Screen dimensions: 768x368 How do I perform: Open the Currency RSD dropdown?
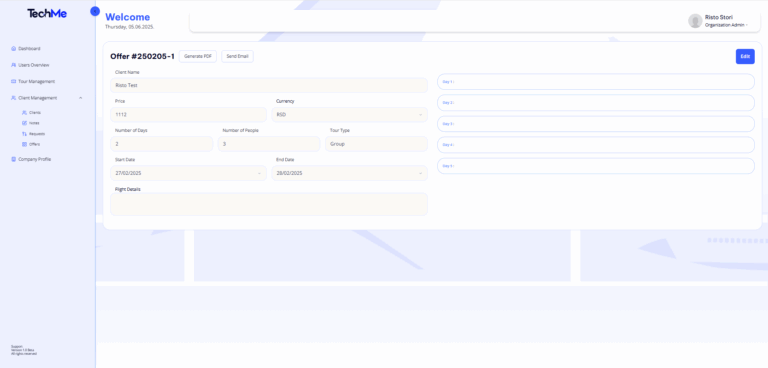tap(349, 115)
